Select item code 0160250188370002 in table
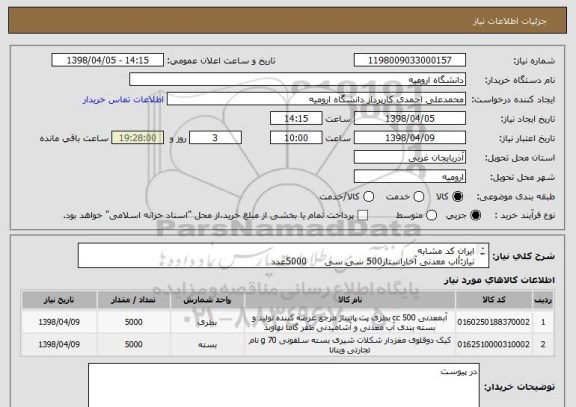Screen dimensions: 576x407 pos(494,322)
